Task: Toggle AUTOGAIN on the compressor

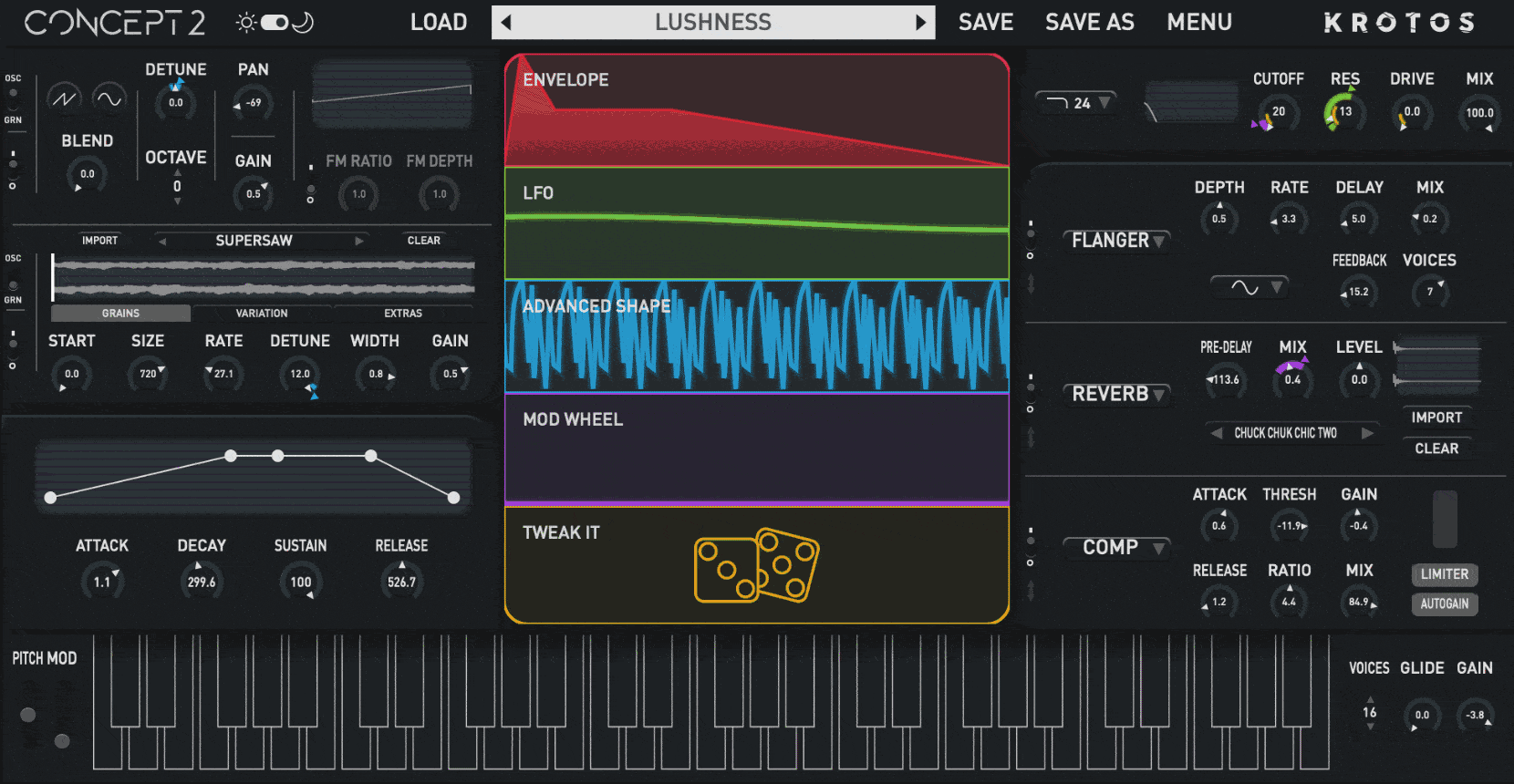Action: click(x=1444, y=603)
